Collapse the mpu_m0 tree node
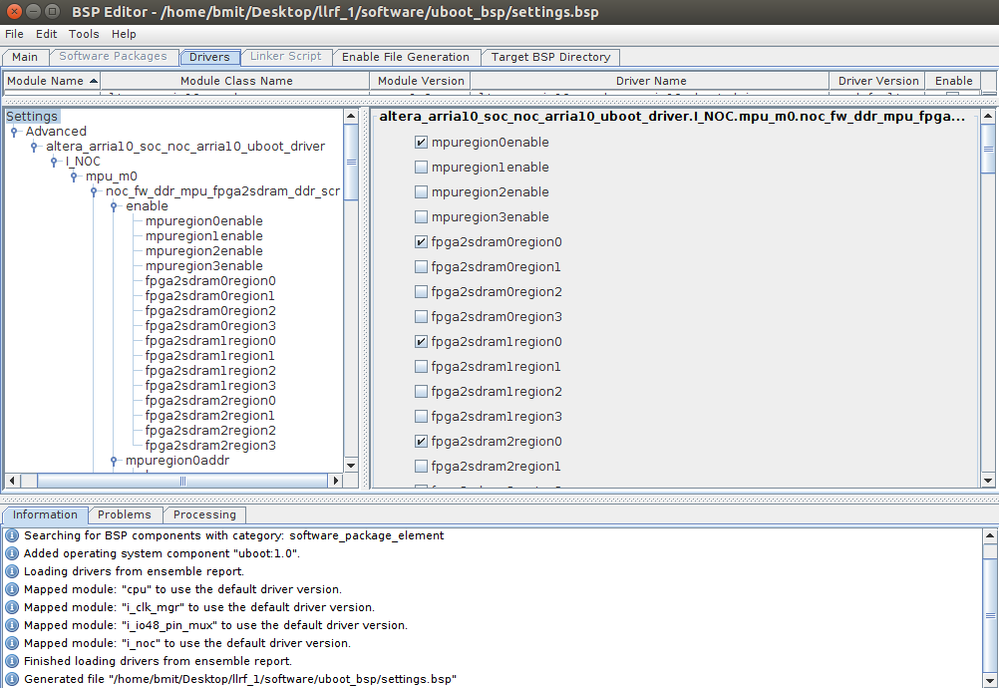 point(74,176)
